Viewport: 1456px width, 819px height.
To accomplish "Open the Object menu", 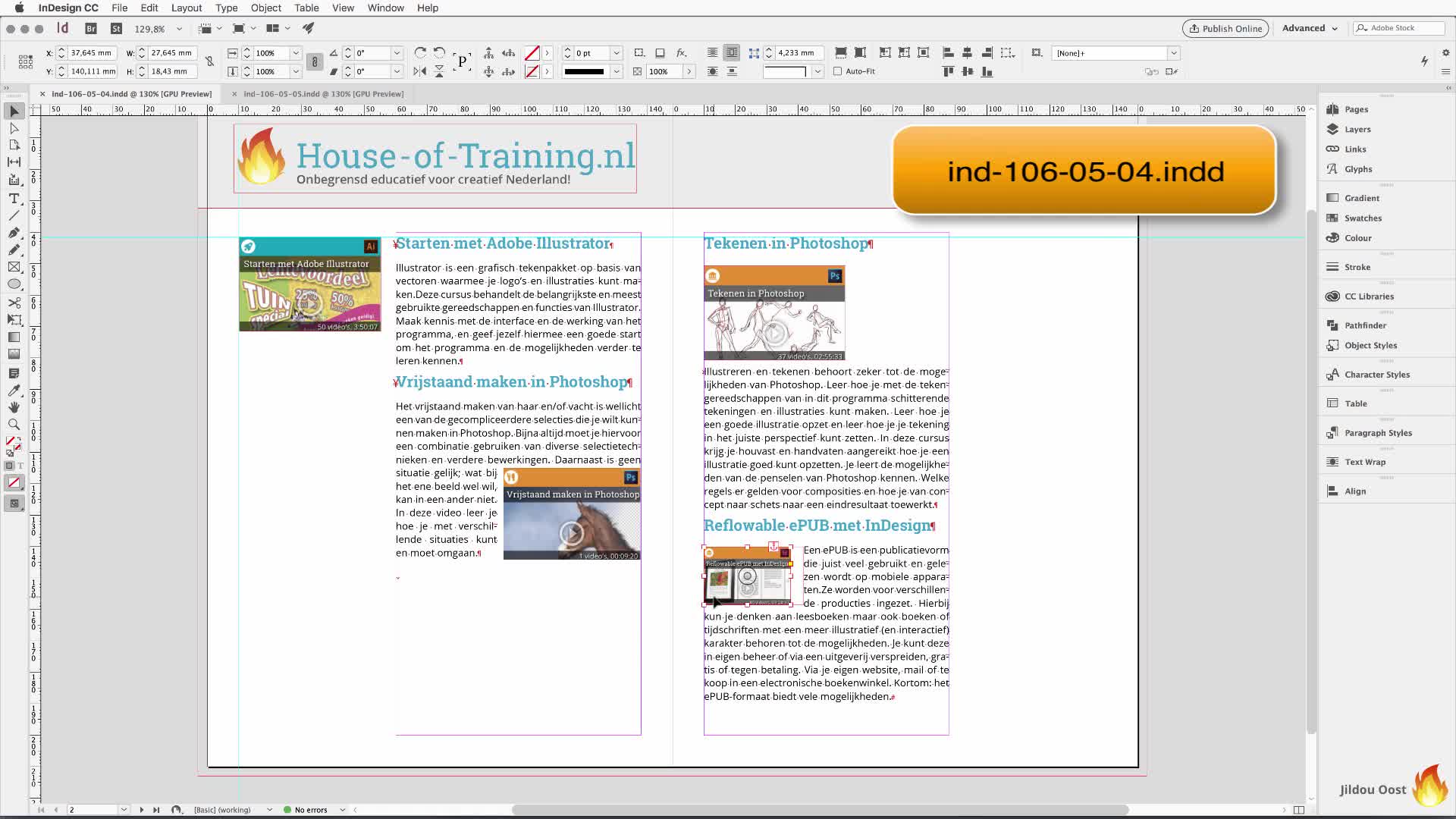I will (266, 8).
